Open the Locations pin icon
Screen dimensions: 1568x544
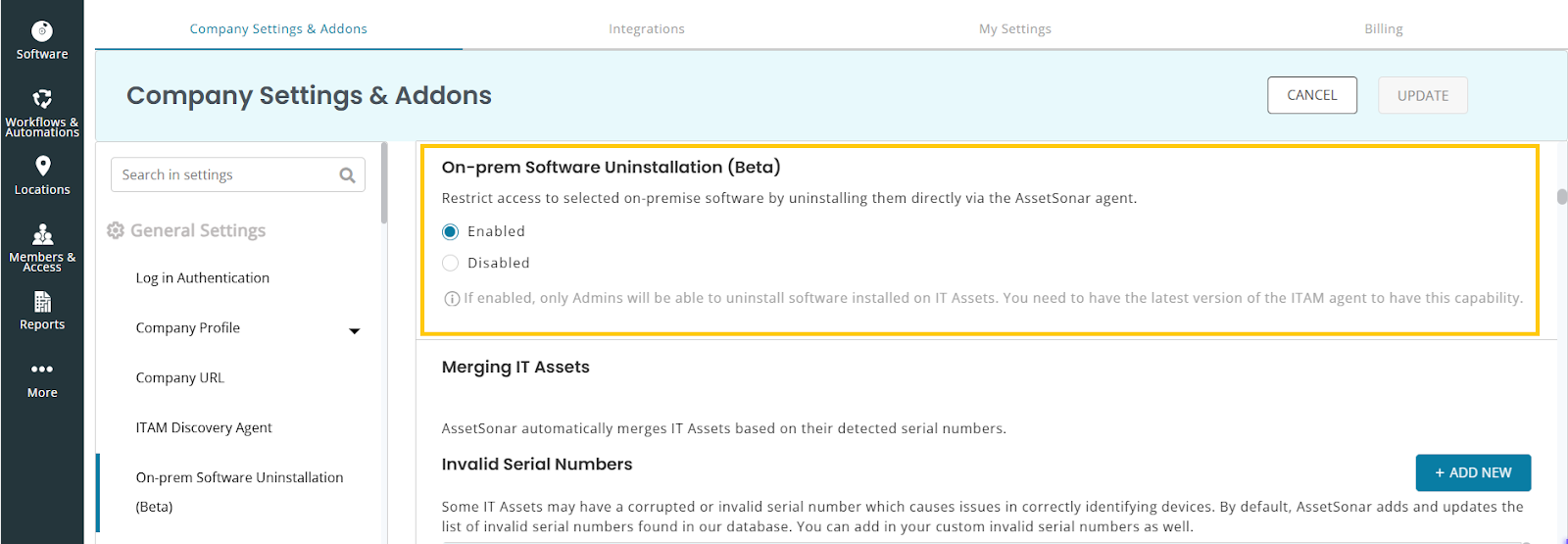[x=42, y=166]
